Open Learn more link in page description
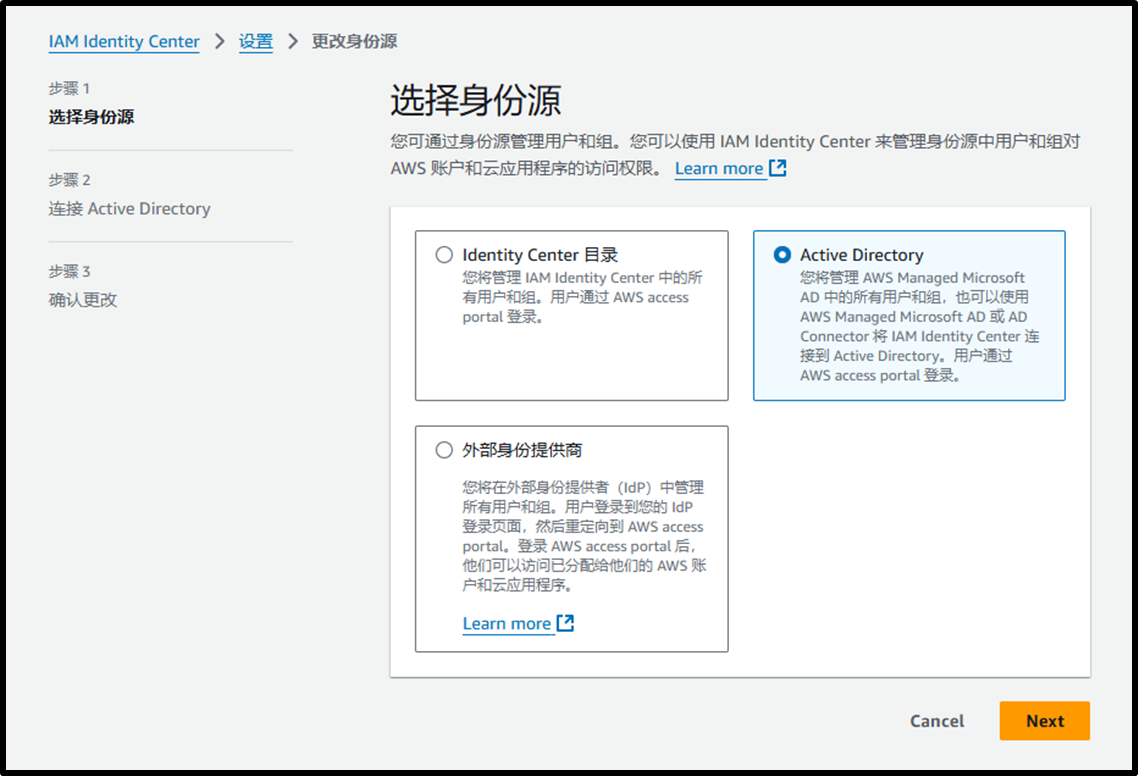Viewport: 1138px width, 776px height. click(x=719, y=168)
